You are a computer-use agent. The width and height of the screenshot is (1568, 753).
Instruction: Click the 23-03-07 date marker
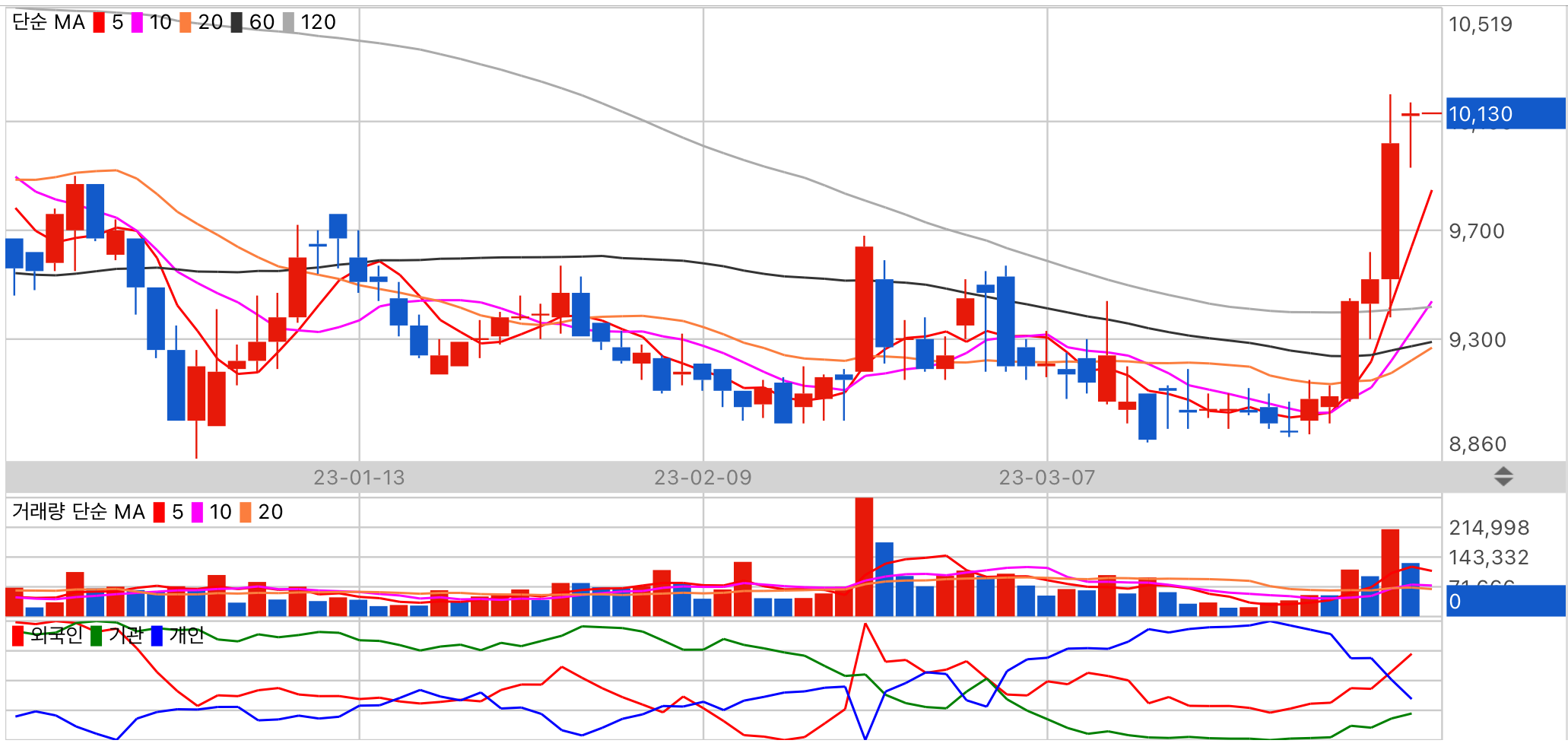click(x=1047, y=478)
